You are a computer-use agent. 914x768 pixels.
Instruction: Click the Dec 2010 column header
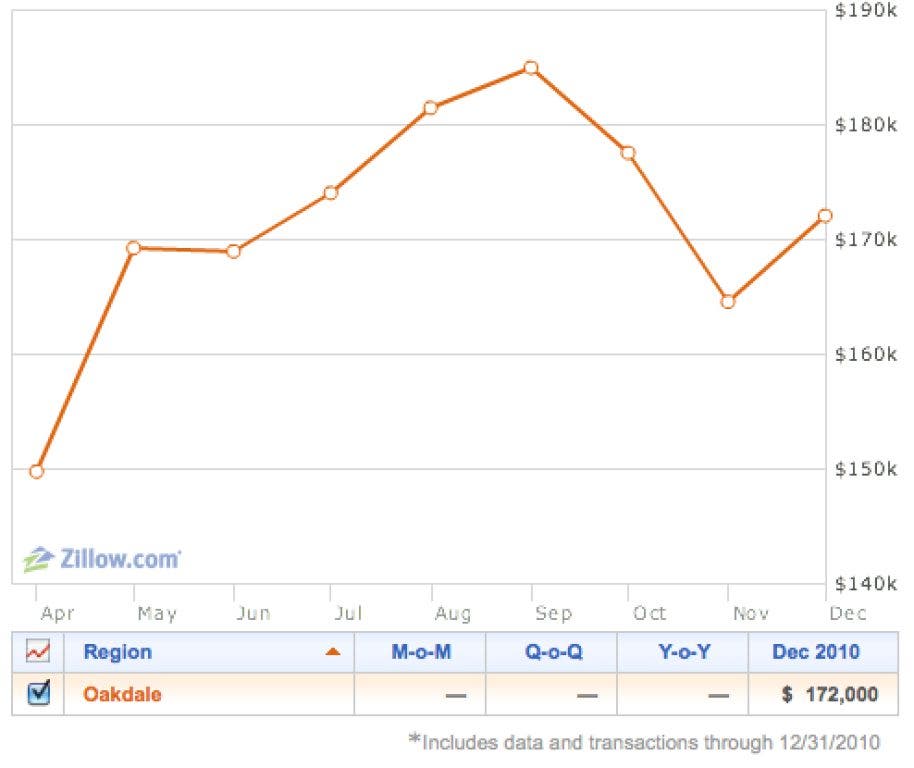tap(816, 652)
